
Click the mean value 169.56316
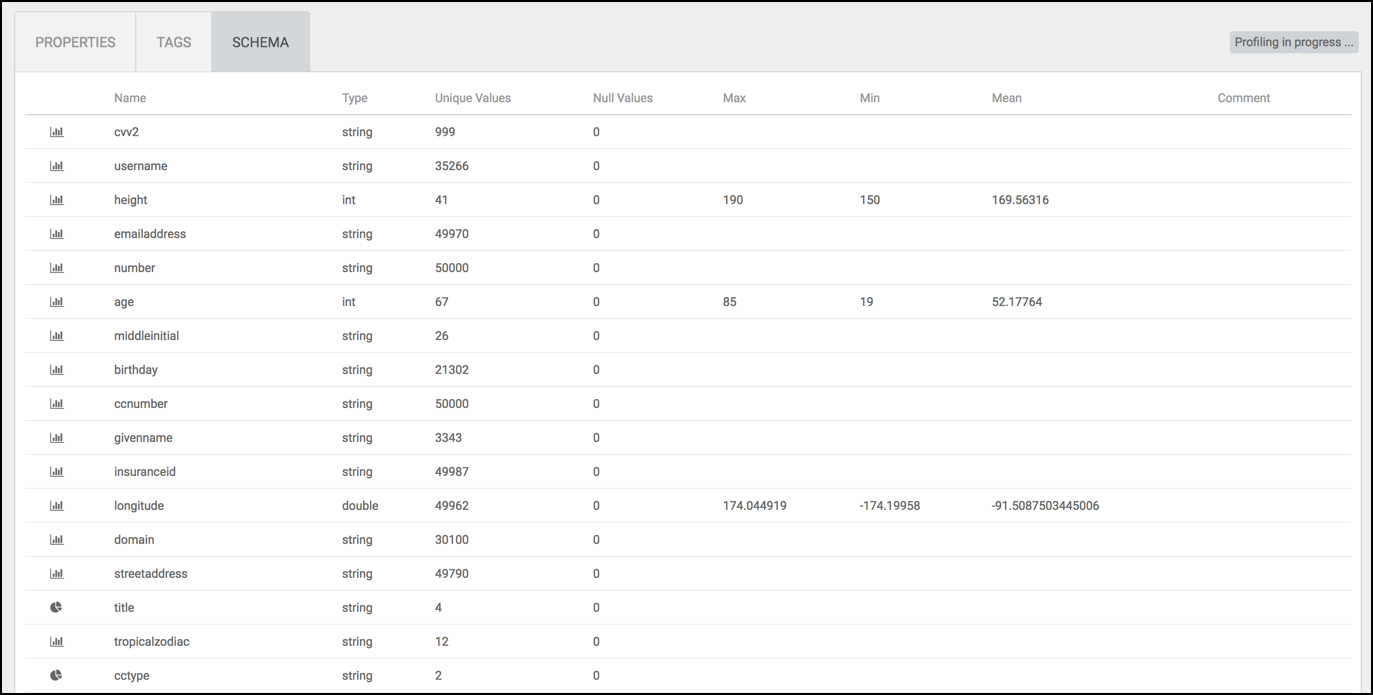pyautogui.click(x=1020, y=200)
